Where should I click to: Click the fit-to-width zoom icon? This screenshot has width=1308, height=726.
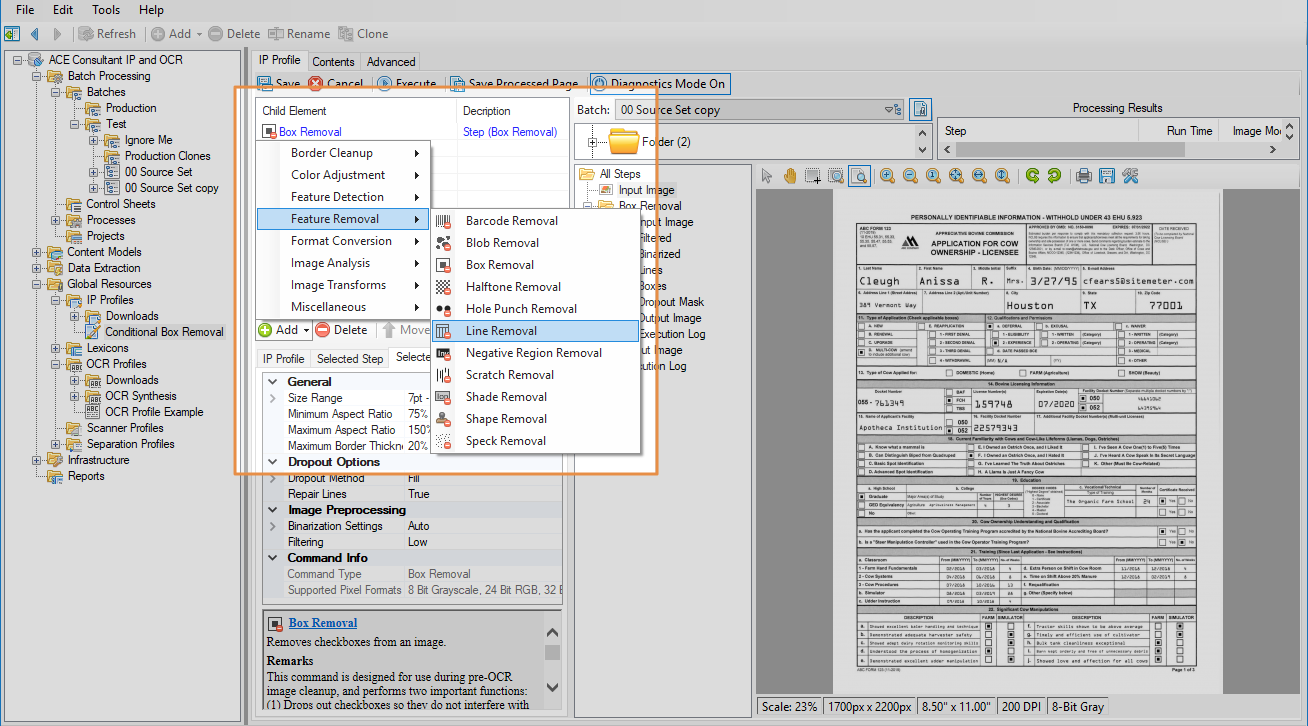click(x=979, y=176)
